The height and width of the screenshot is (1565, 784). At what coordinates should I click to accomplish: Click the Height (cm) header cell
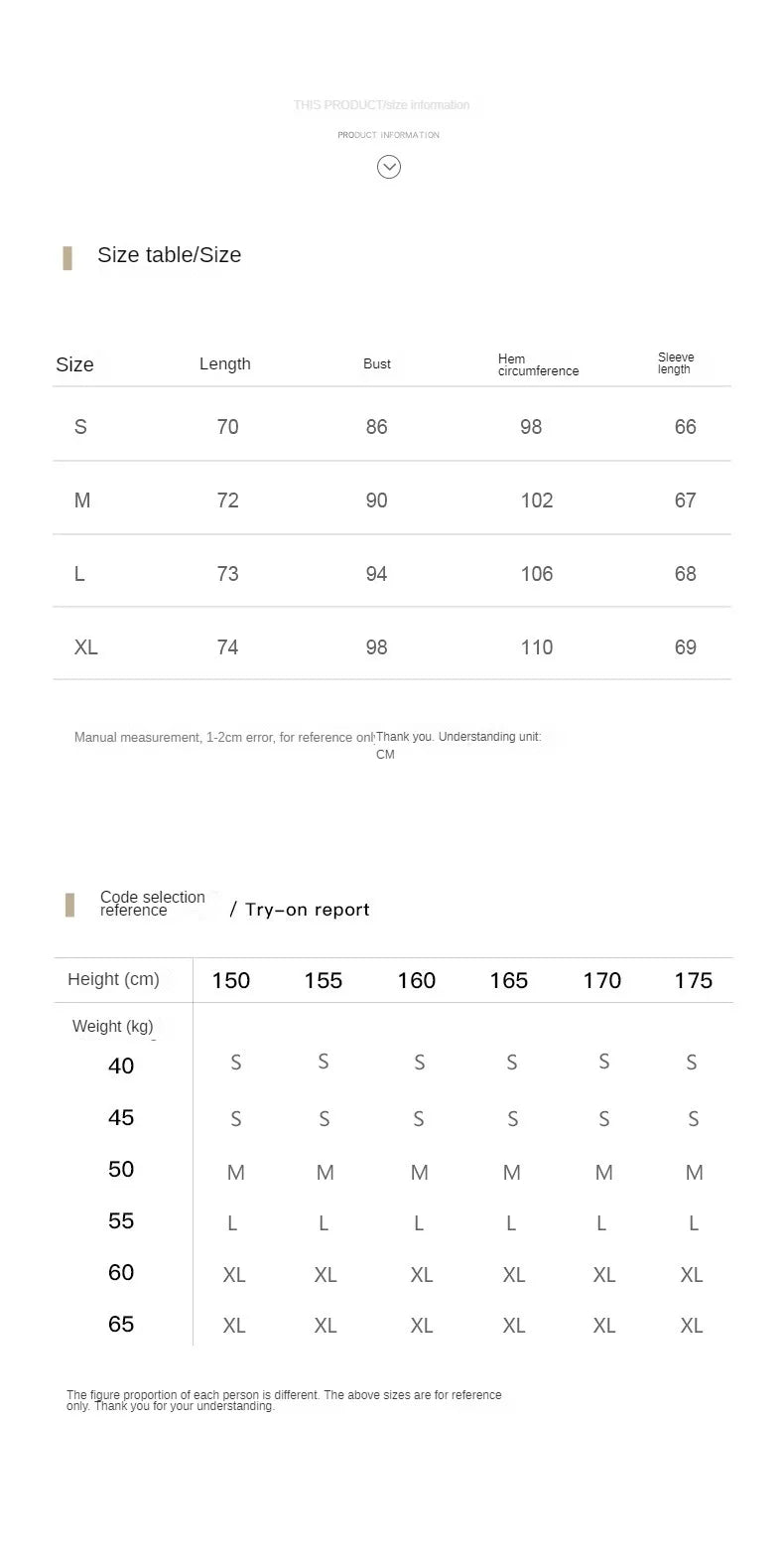[113, 979]
